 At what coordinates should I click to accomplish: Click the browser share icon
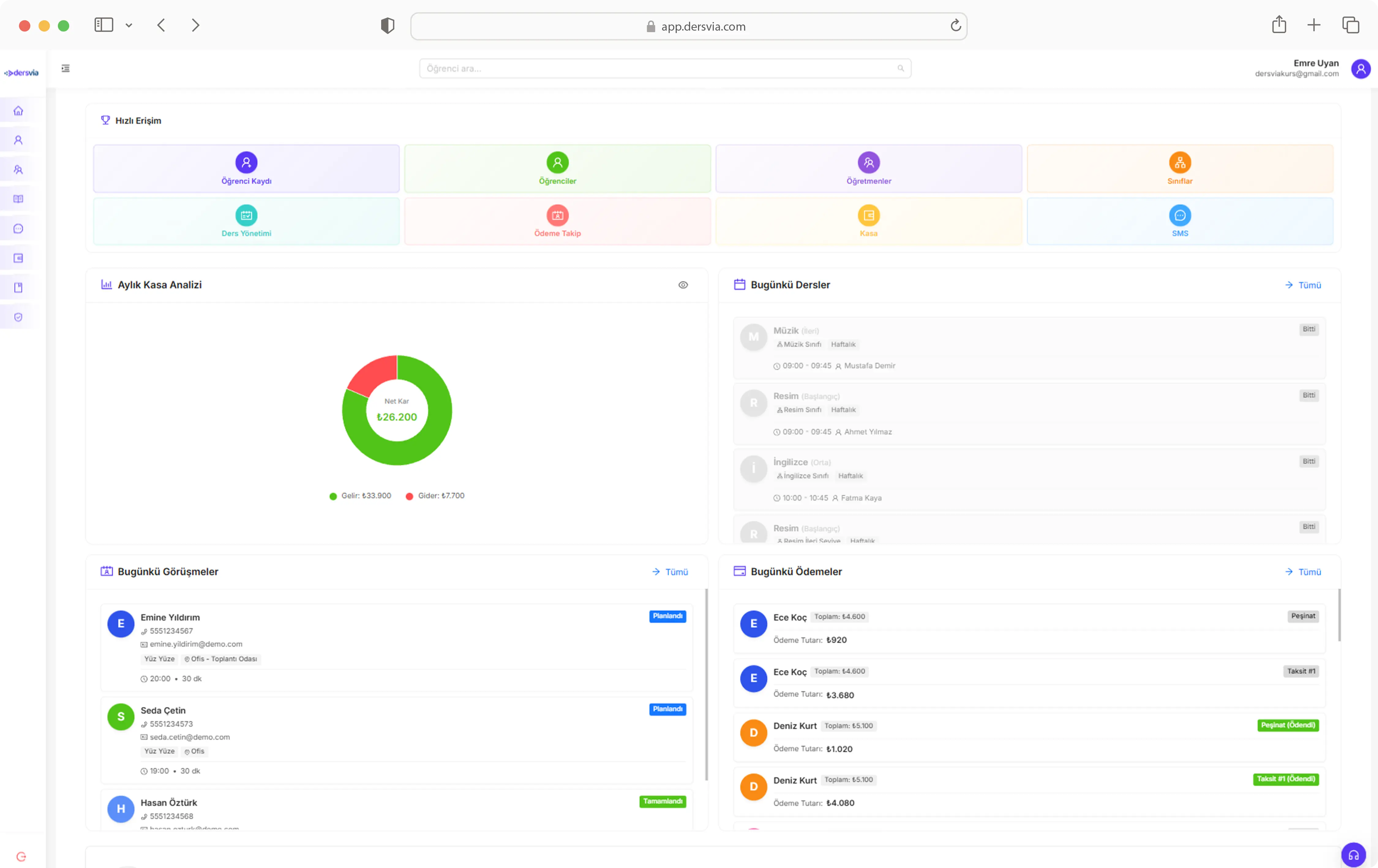(x=1278, y=25)
